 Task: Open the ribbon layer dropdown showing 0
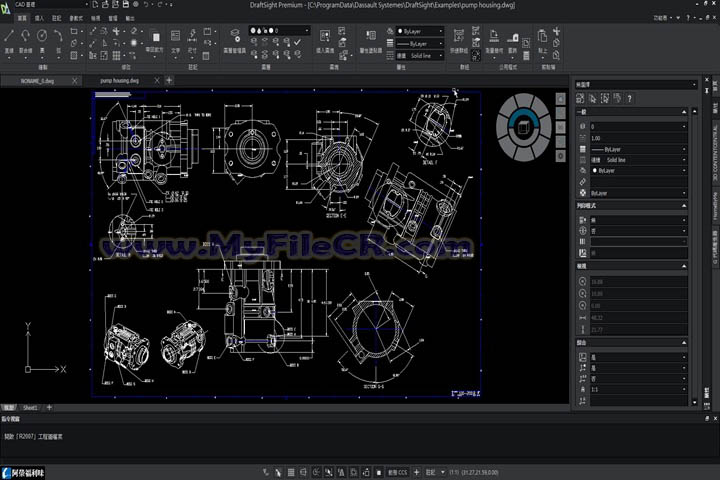[x=280, y=31]
